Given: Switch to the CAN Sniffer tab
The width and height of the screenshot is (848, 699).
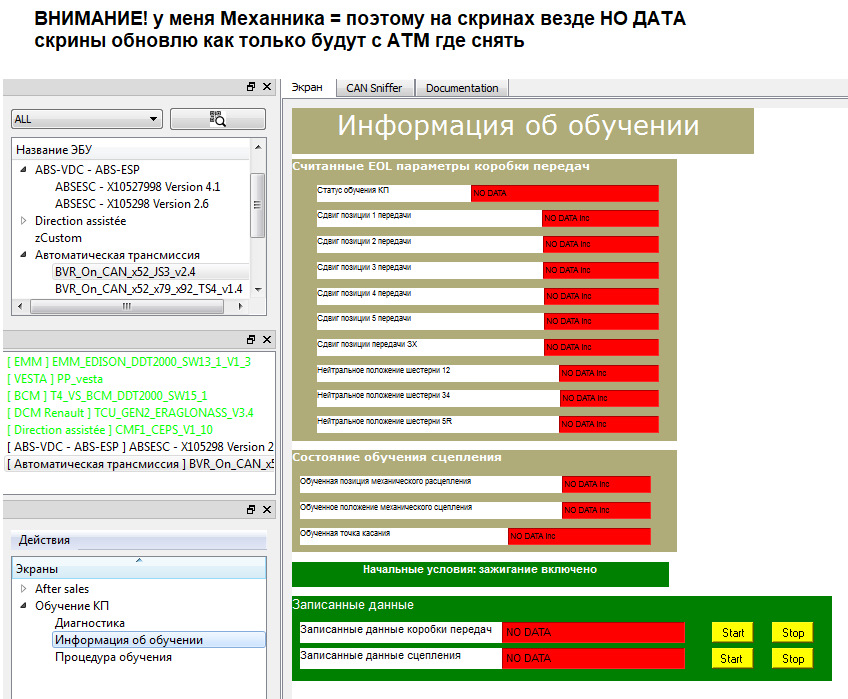Looking at the screenshot, I should [374, 88].
